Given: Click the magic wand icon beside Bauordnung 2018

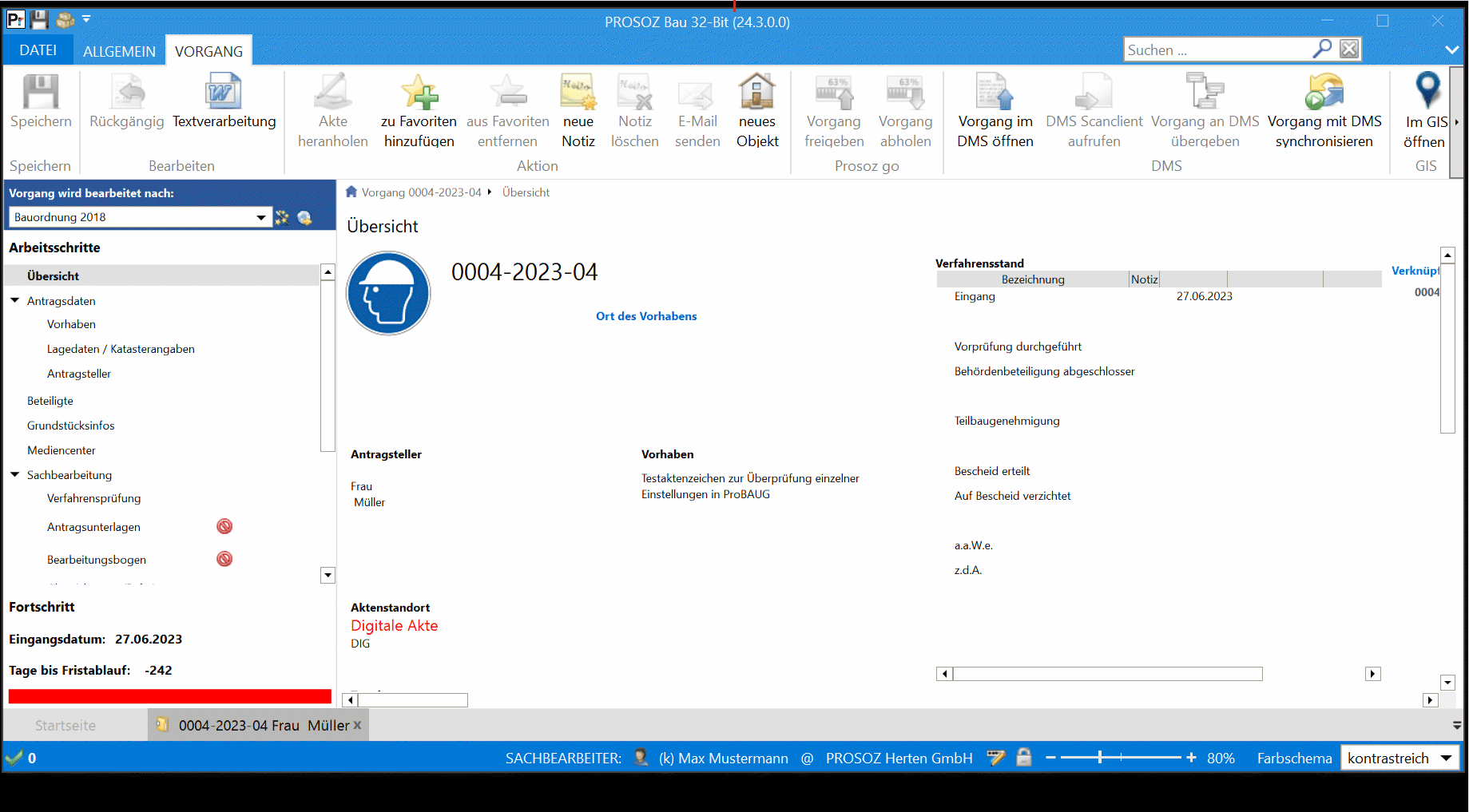Looking at the screenshot, I should (282, 217).
